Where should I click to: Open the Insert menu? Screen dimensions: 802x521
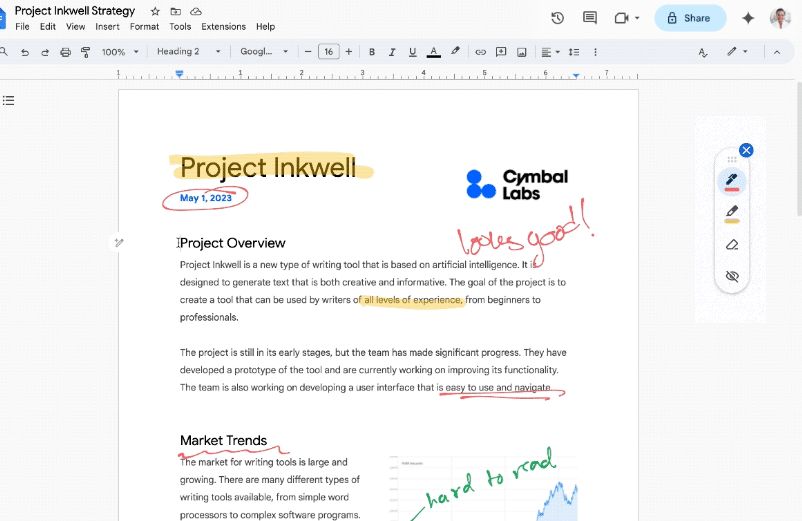tap(107, 27)
